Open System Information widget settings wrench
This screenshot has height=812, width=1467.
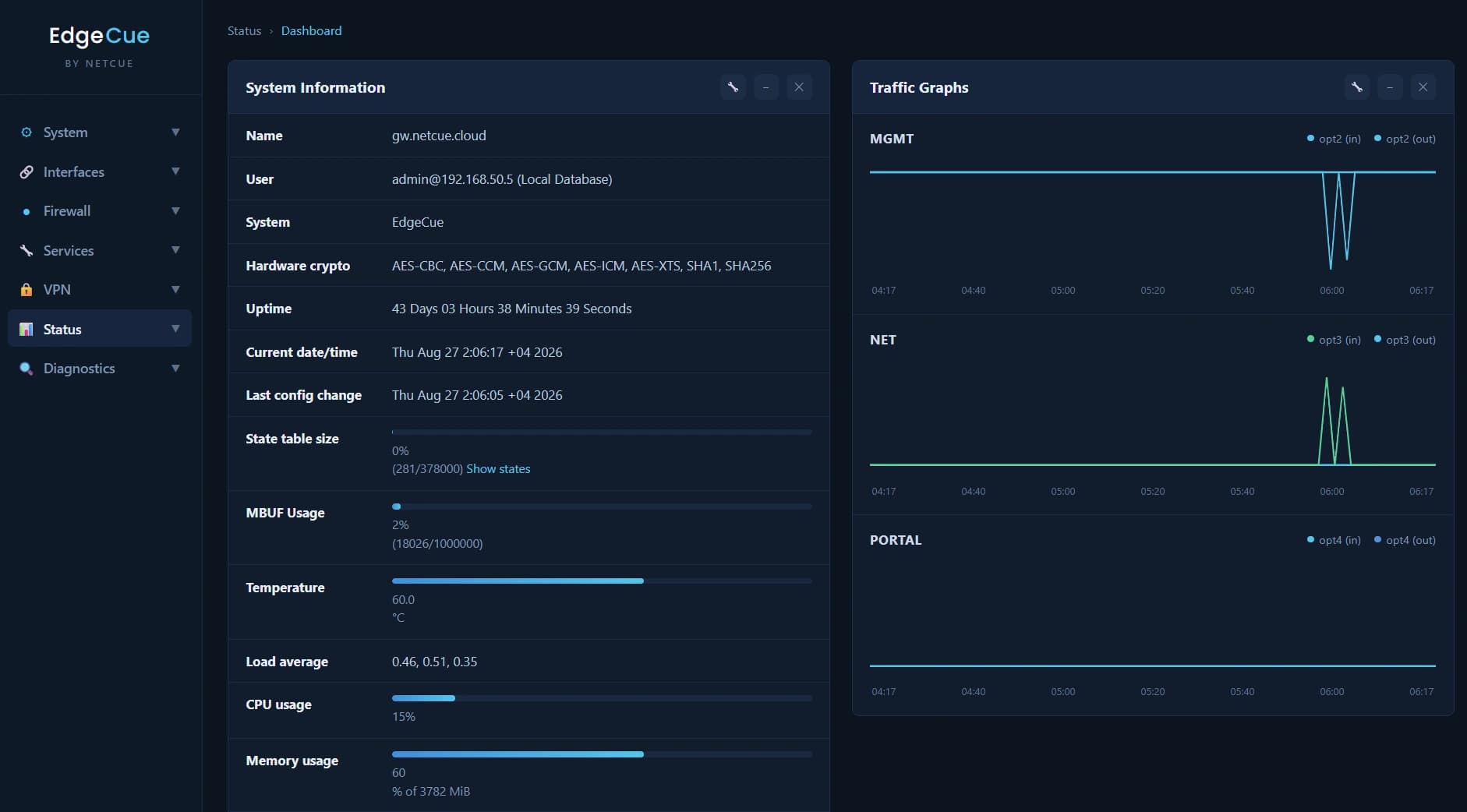click(733, 87)
